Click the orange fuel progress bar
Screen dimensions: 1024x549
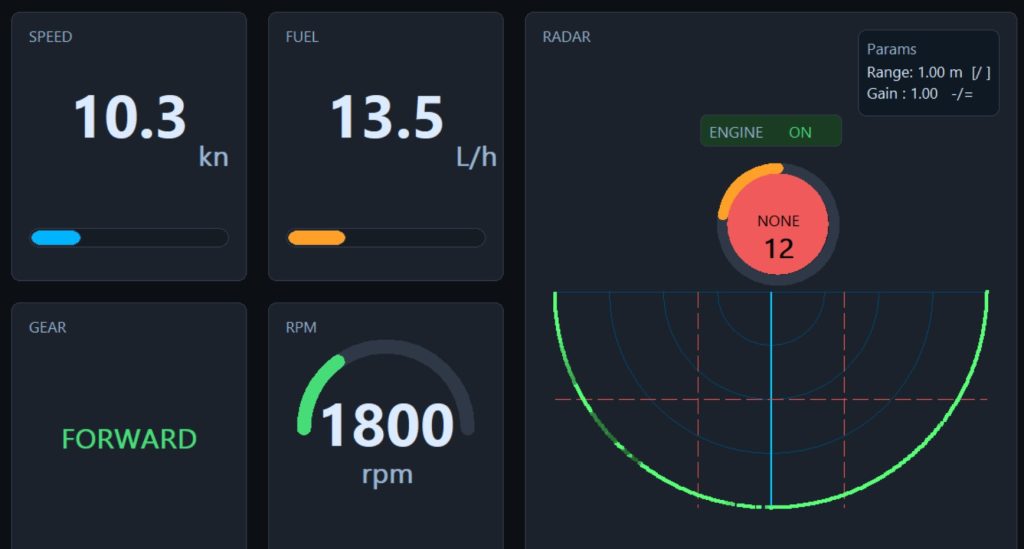pos(316,238)
